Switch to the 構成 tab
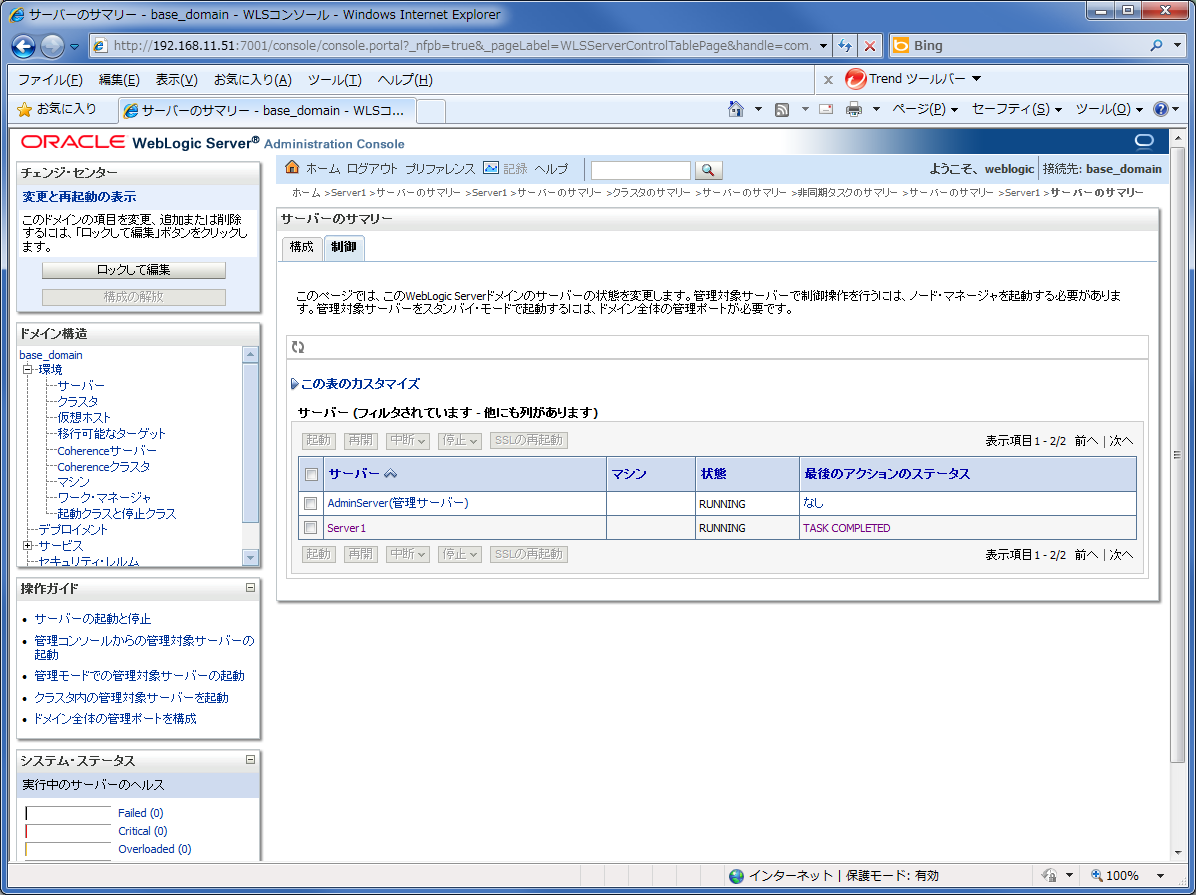Image resolution: width=1196 pixels, height=895 pixels. tap(301, 247)
